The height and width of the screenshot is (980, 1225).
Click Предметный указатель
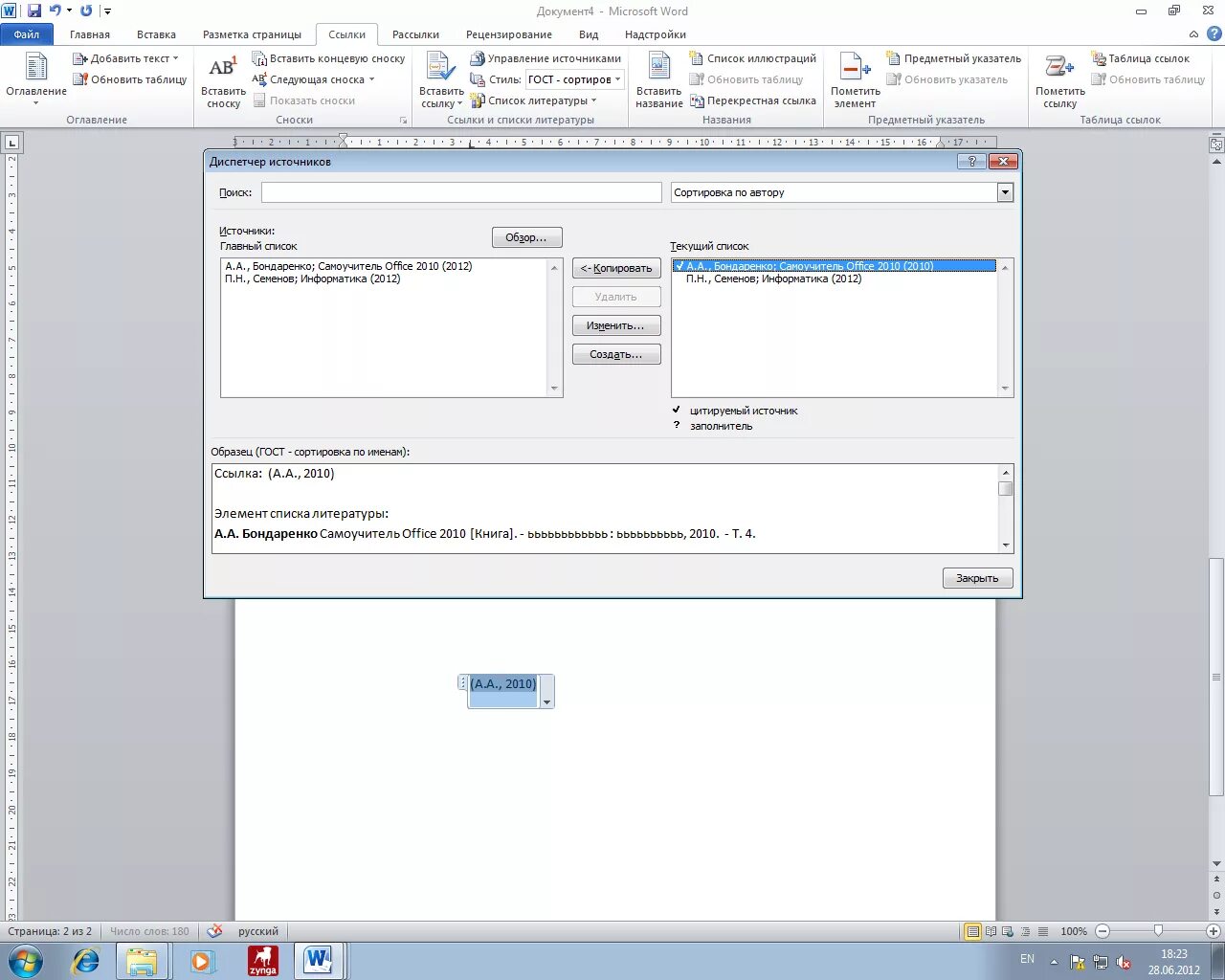(x=953, y=58)
